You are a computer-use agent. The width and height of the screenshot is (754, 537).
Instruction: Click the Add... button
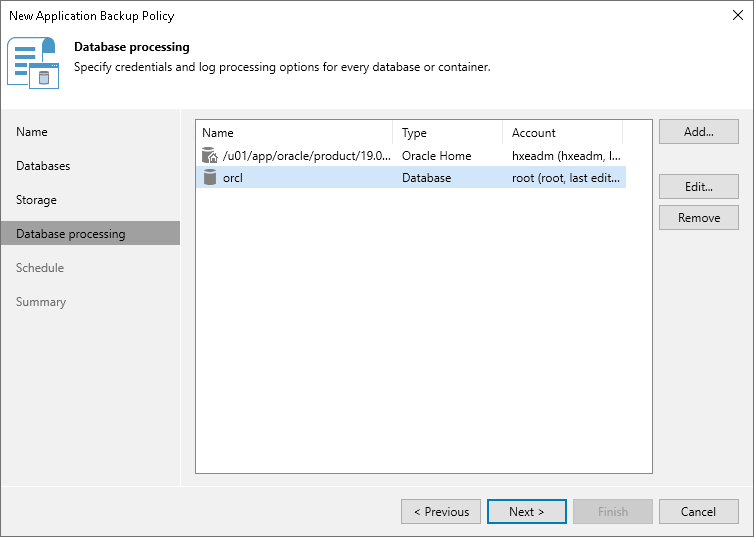pyautogui.click(x=699, y=132)
